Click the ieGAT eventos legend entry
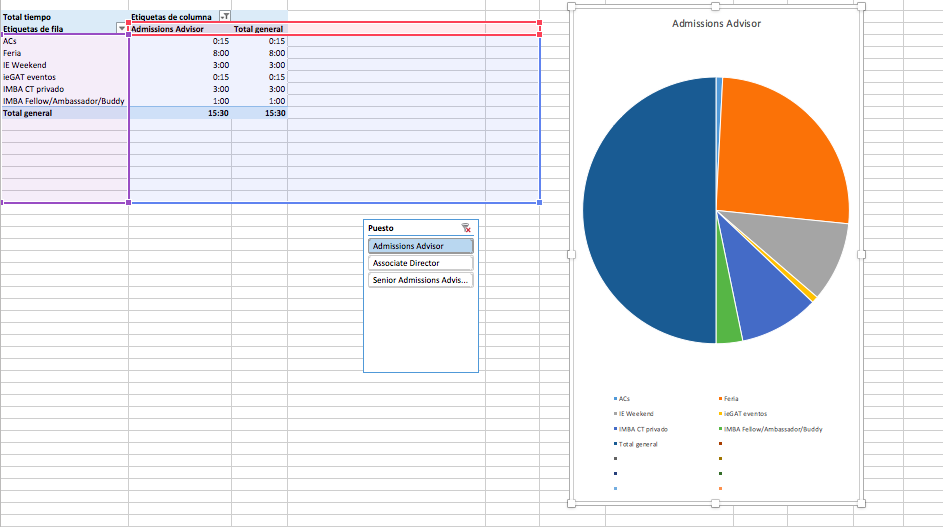 (743, 414)
